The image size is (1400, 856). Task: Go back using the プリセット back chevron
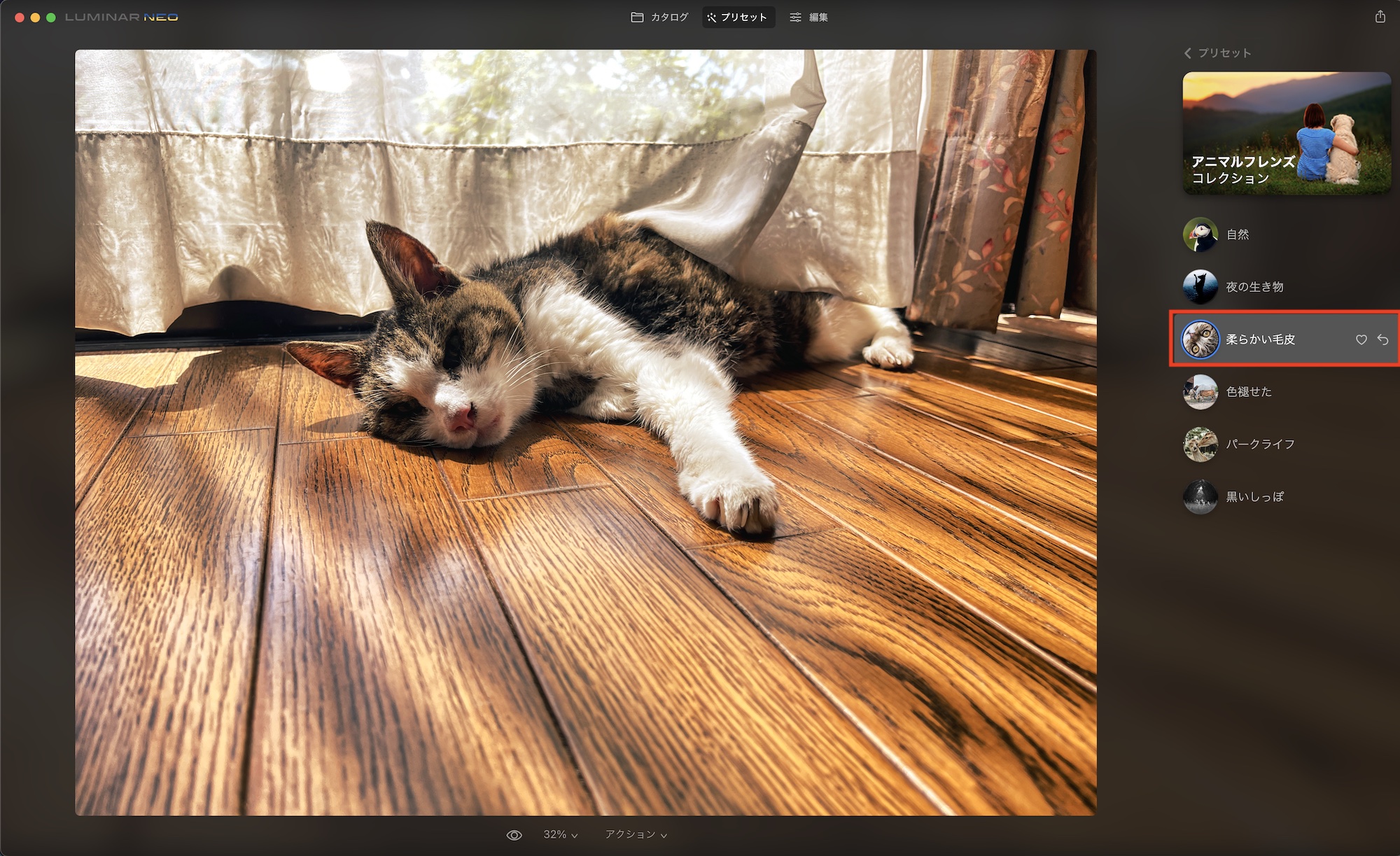[x=1188, y=53]
